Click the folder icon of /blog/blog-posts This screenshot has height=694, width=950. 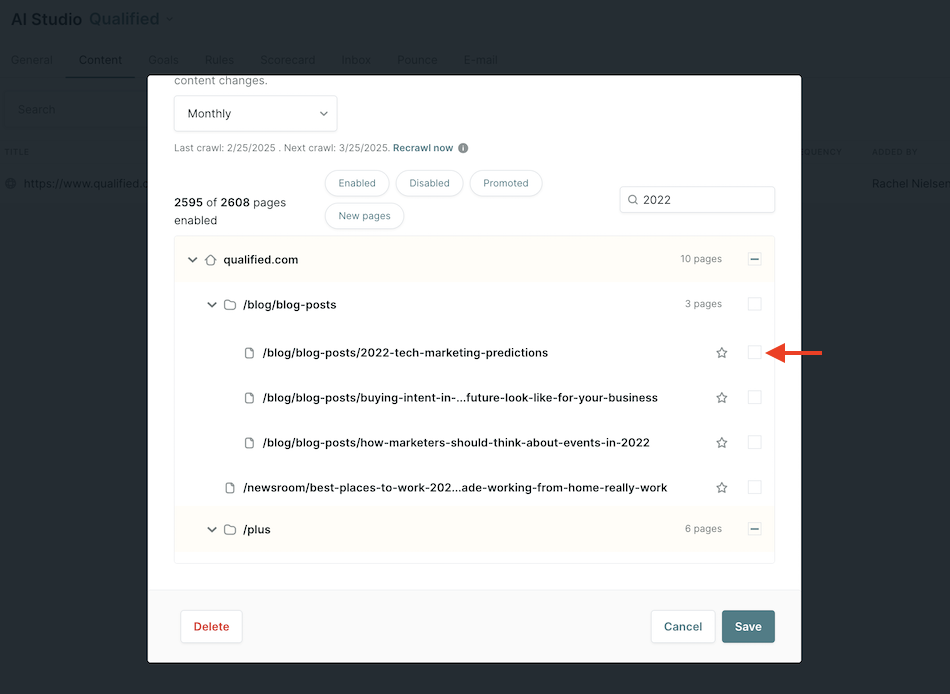(230, 305)
